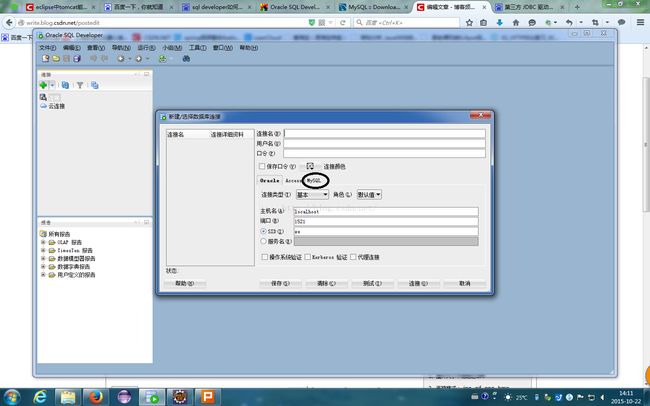650x406 pixels.
Task: Click the 测试 button in dialog
Action: coord(372,284)
